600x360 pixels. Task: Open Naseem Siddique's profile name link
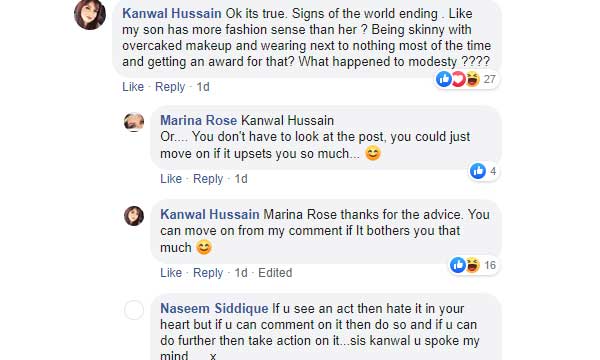pos(214,308)
